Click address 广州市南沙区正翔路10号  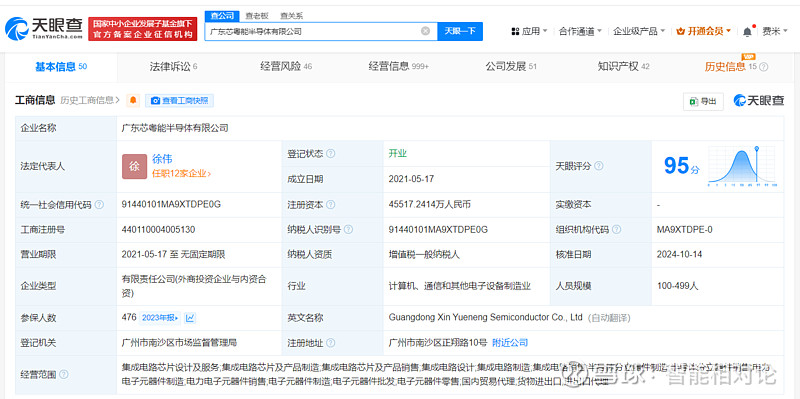coord(438,343)
